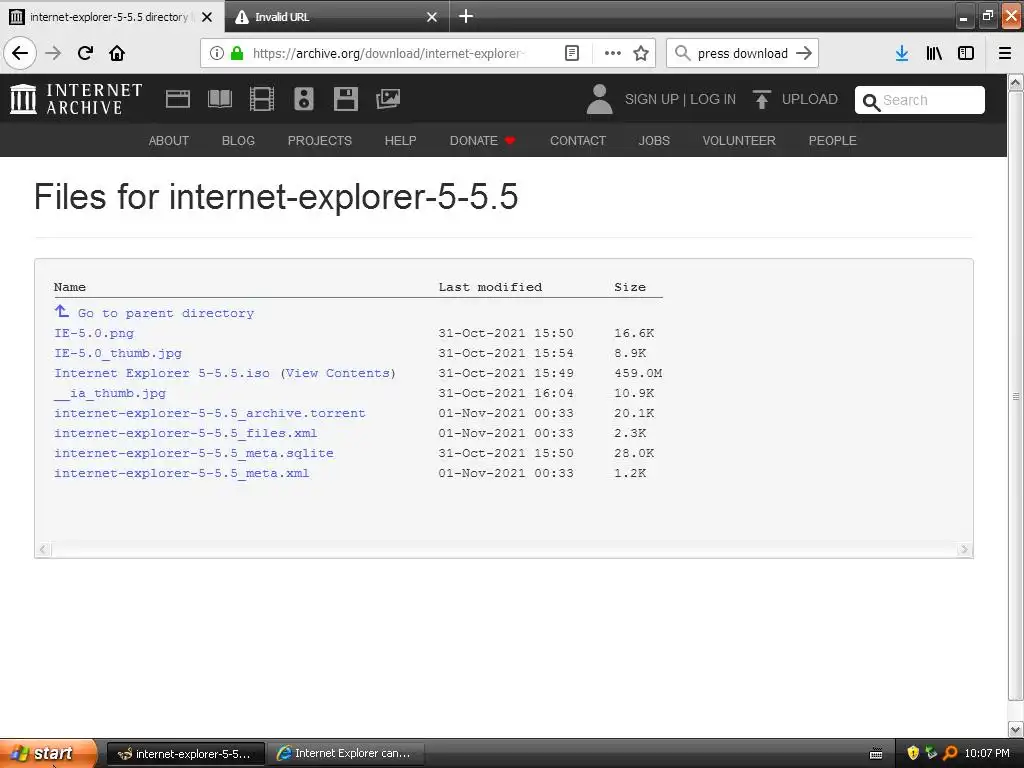Open the PROJECTS menu item
Screen dimensions: 1024x768
(x=319, y=140)
